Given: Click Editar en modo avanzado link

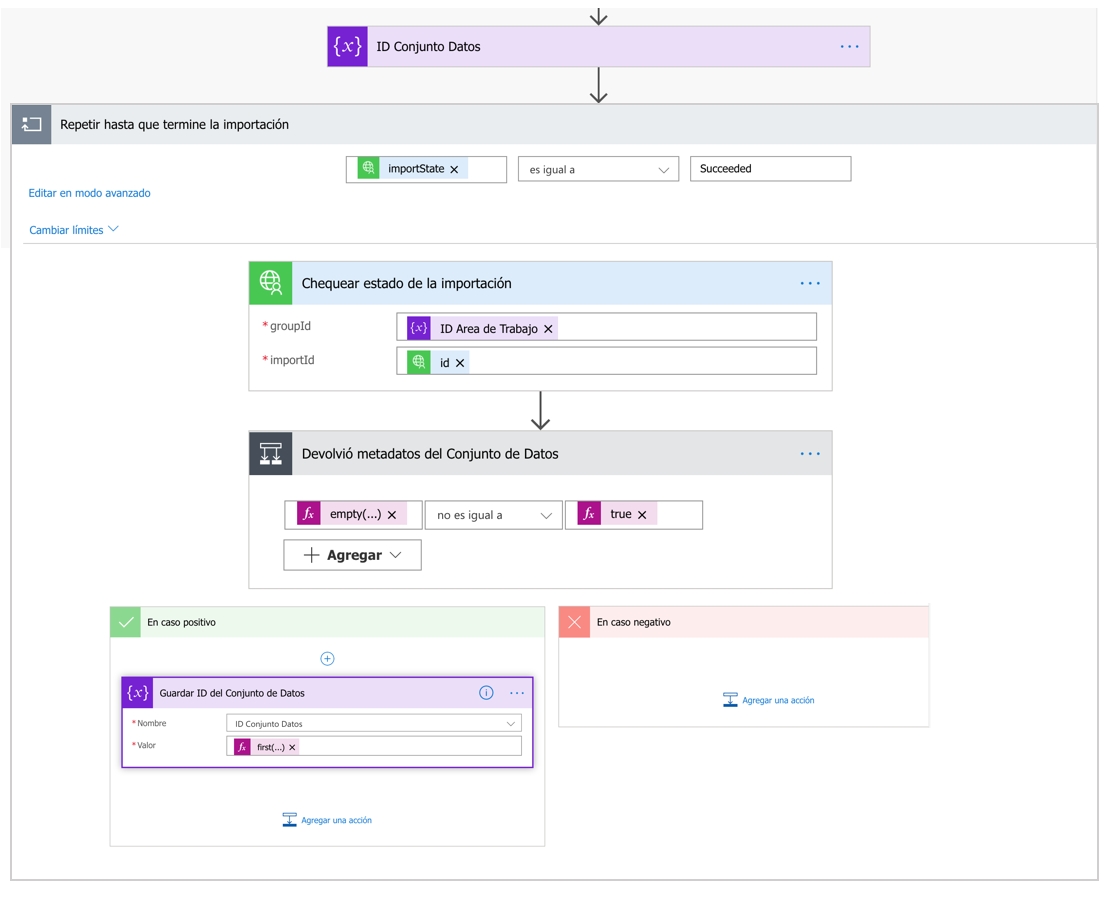Looking at the screenshot, I should pyautogui.click(x=89, y=193).
